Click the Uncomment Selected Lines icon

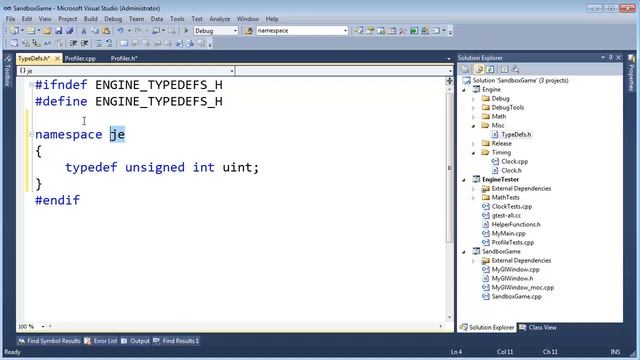[109, 43]
